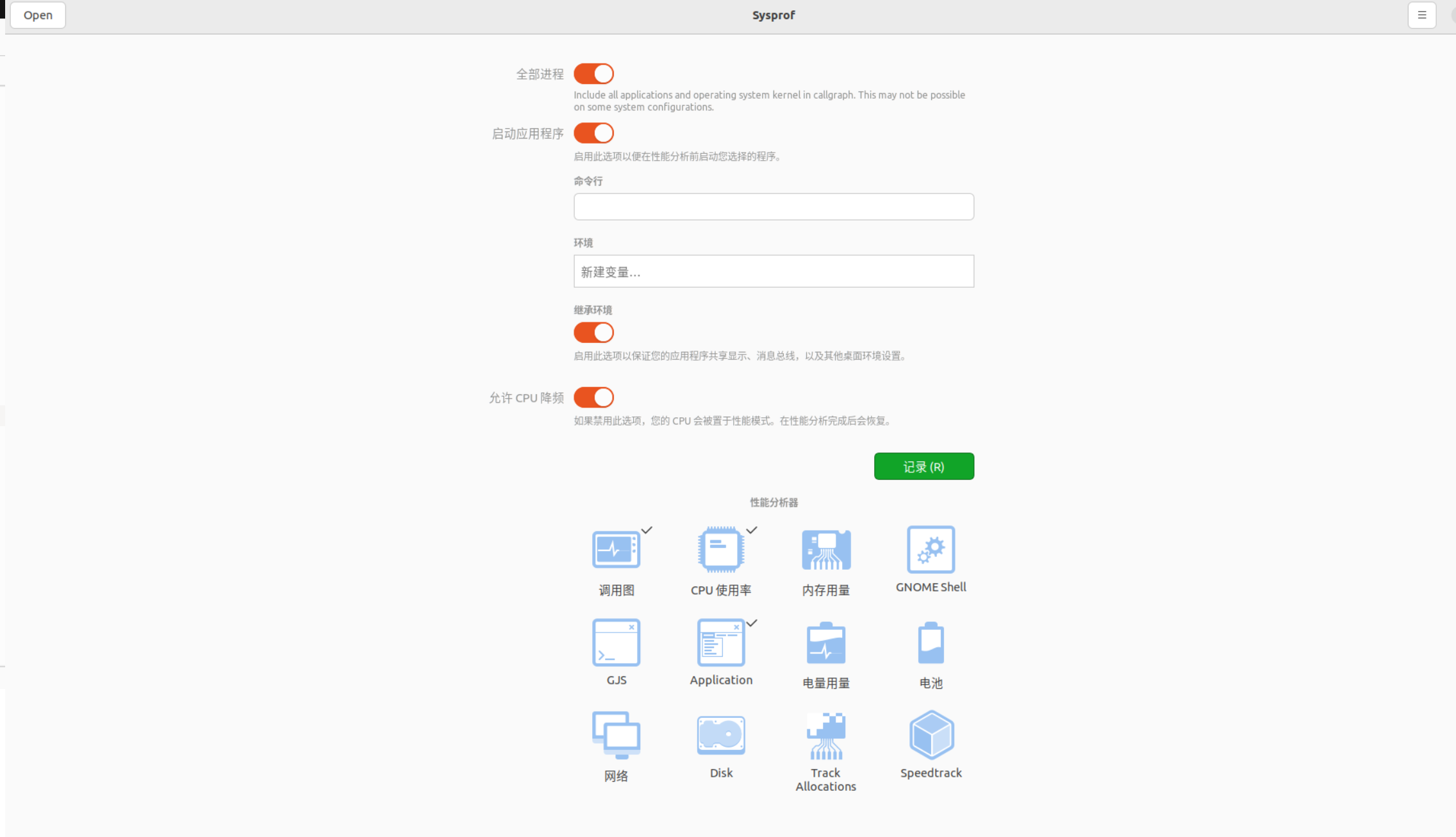Enable the Disk profiler icon
The image size is (1456, 837).
(x=721, y=734)
